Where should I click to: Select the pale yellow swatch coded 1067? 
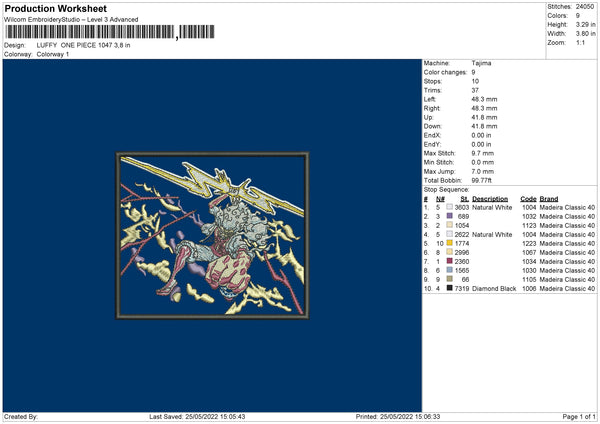pyautogui.click(x=449, y=252)
